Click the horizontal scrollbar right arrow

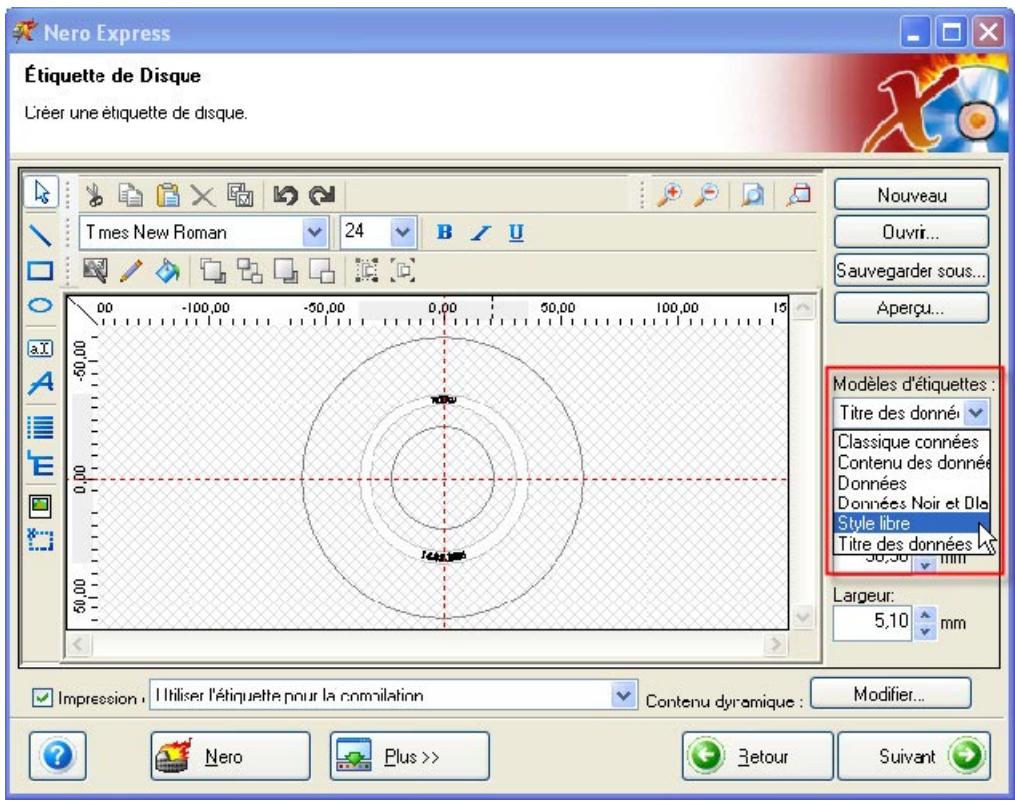point(774,644)
